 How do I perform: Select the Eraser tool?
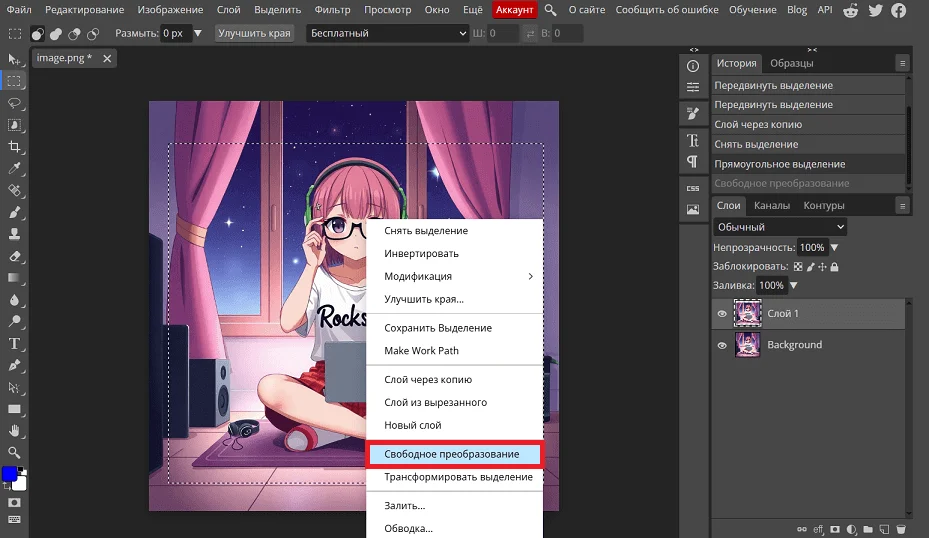(x=15, y=256)
